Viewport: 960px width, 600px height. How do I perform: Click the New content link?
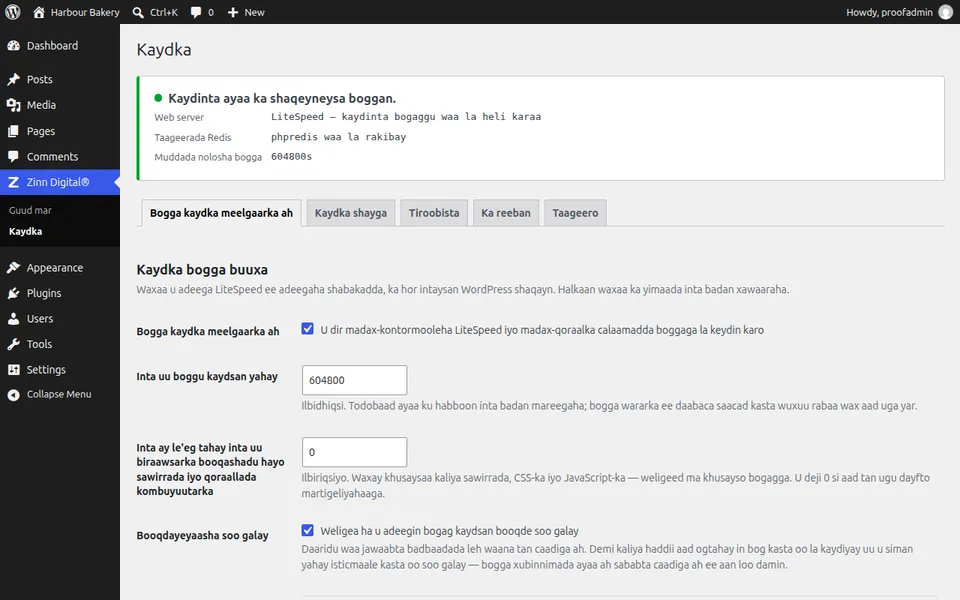click(x=246, y=12)
